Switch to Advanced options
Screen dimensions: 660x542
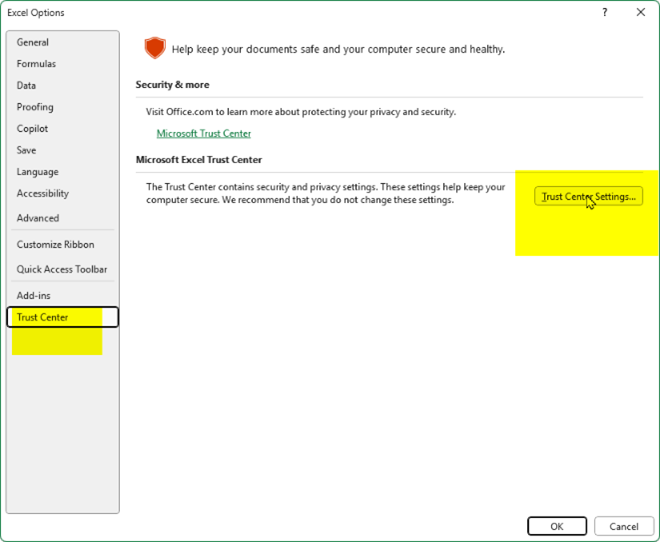click(x=38, y=218)
